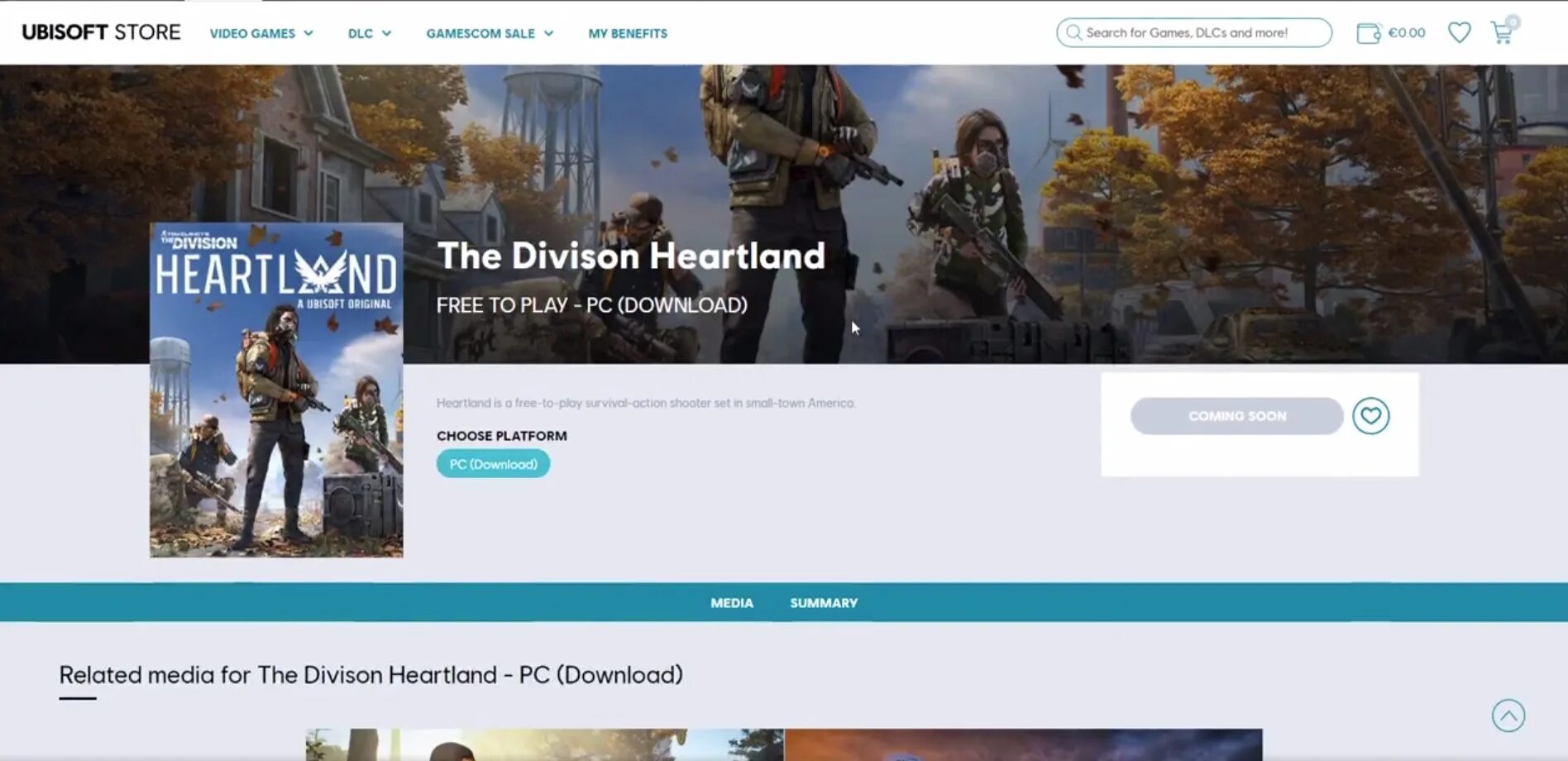Click the magnifier search icon
The height and width of the screenshot is (761, 1568).
[x=1073, y=32]
